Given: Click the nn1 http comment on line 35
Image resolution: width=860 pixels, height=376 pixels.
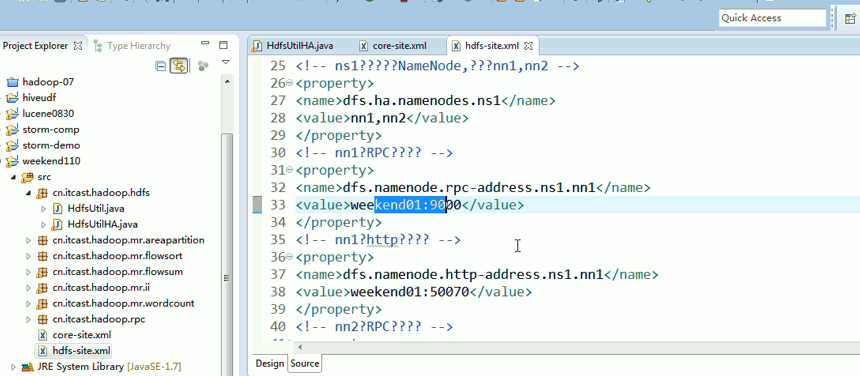Looking at the screenshot, I should 378,240.
